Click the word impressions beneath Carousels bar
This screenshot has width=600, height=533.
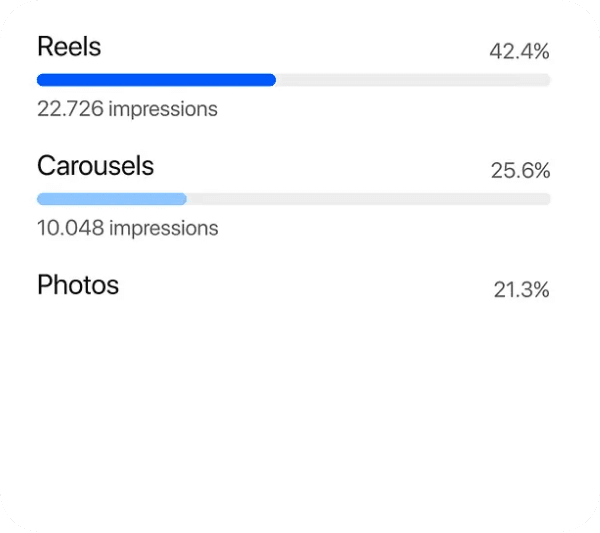[163, 228]
